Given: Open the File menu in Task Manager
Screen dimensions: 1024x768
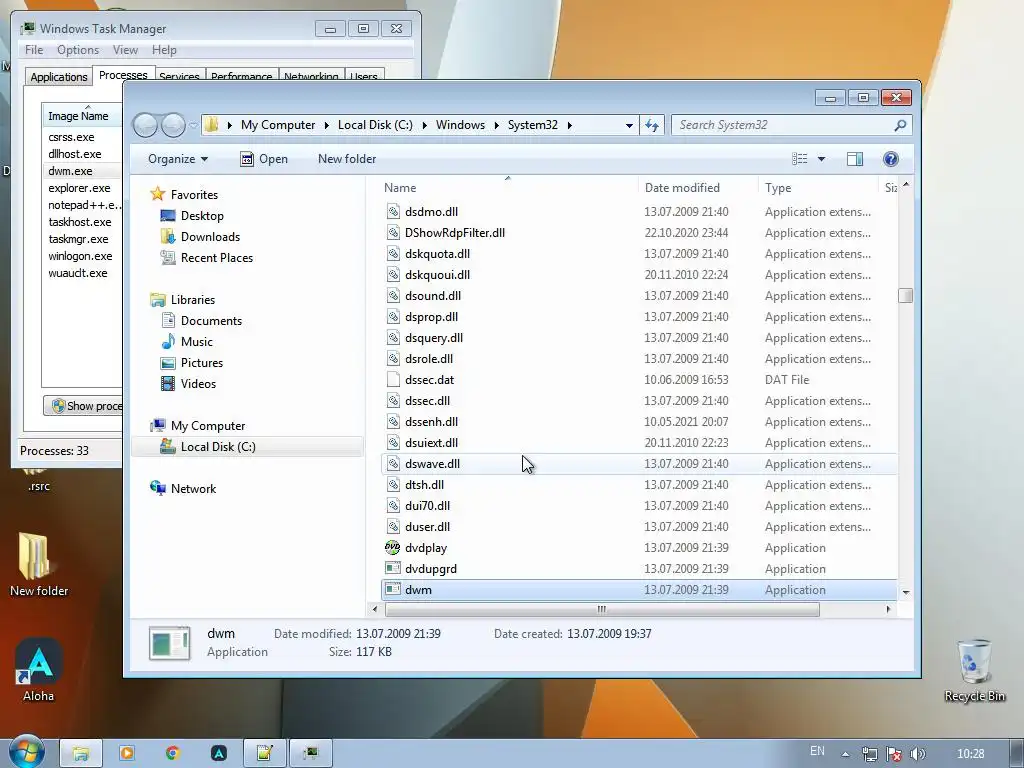Looking at the screenshot, I should [x=34, y=50].
